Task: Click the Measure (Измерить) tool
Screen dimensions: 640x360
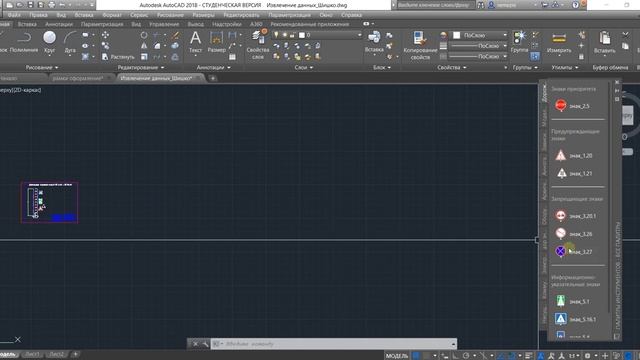Action: (x=559, y=42)
